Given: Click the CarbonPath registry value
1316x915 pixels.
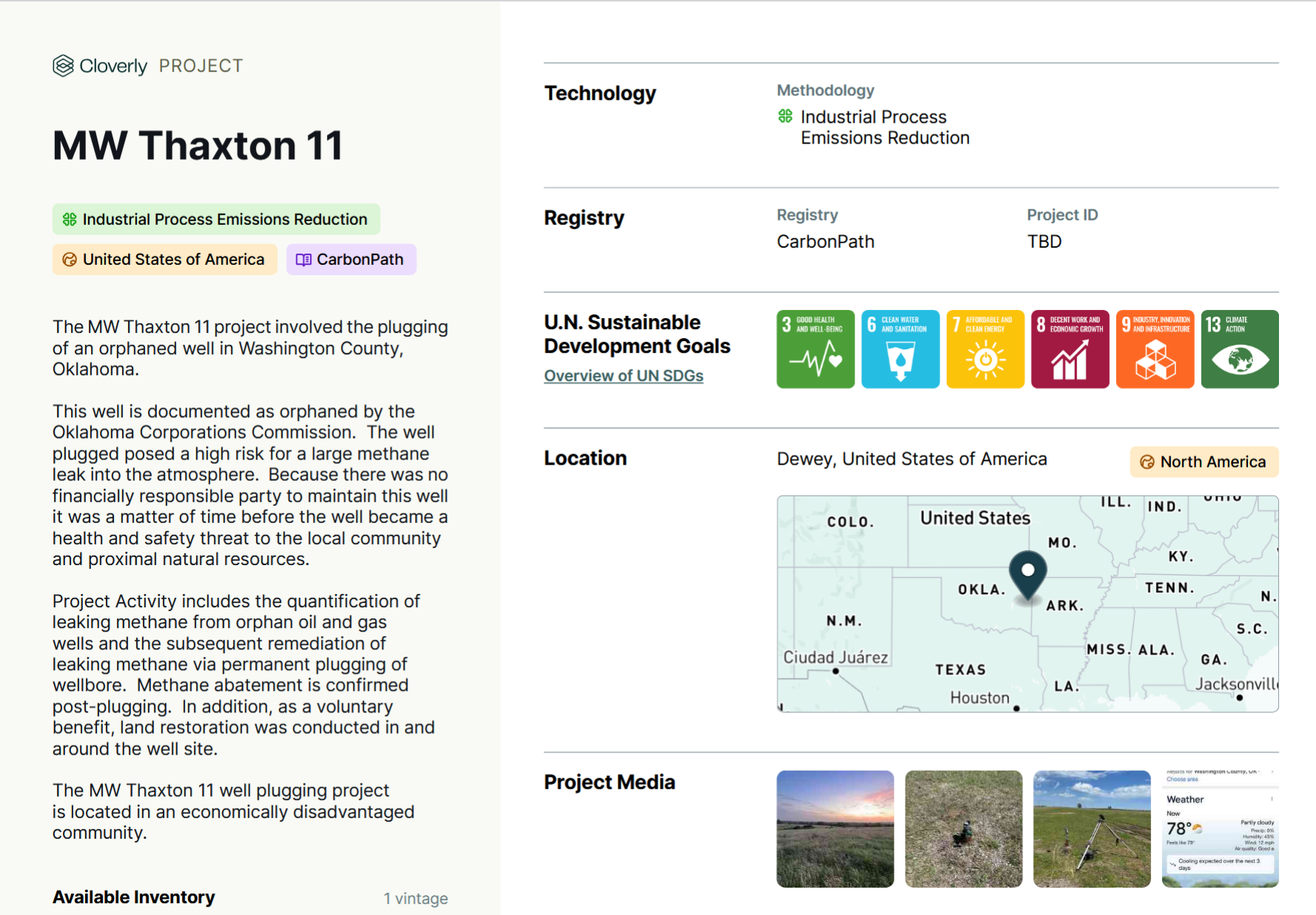Looking at the screenshot, I should click(826, 242).
